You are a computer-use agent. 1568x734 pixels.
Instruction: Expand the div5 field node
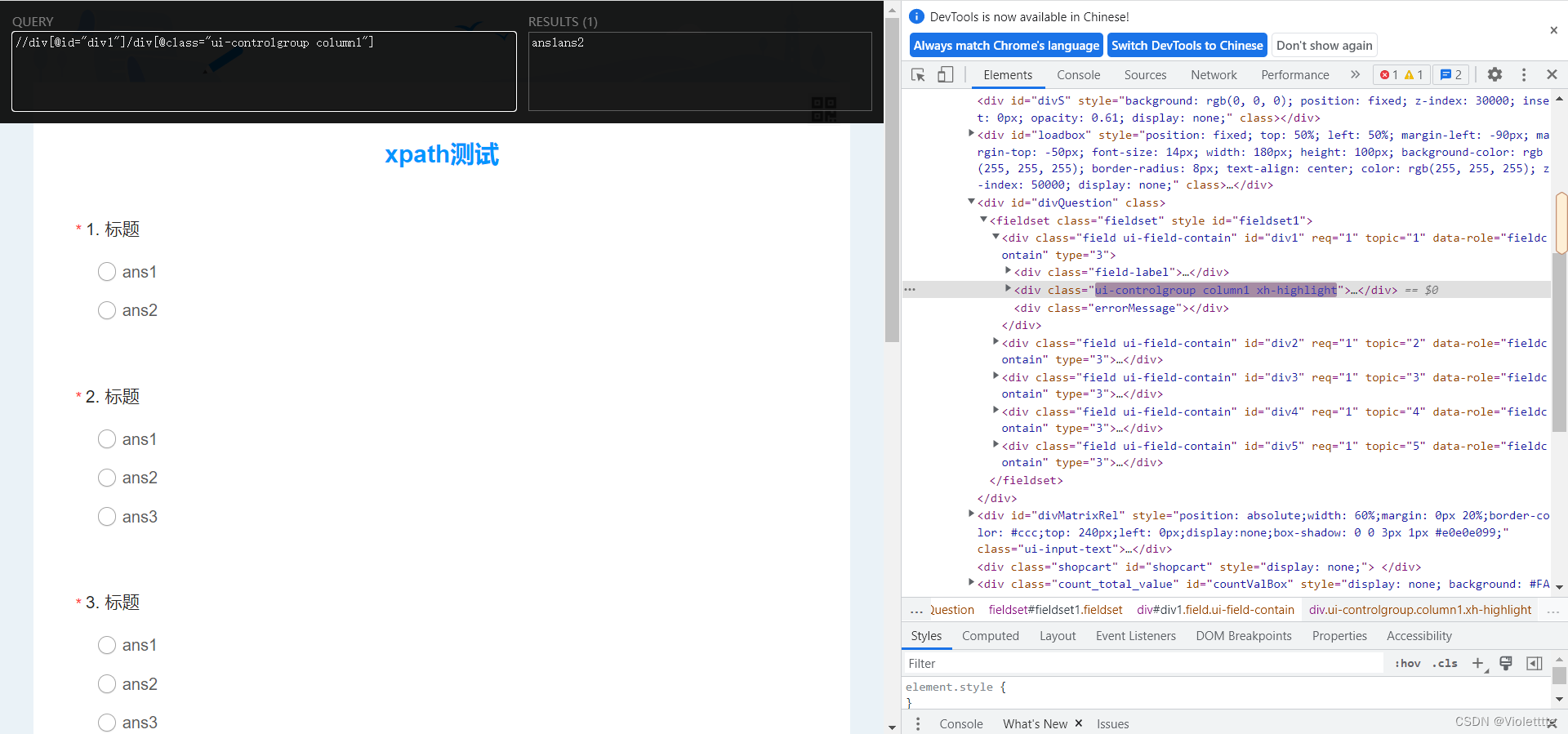pos(996,444)
